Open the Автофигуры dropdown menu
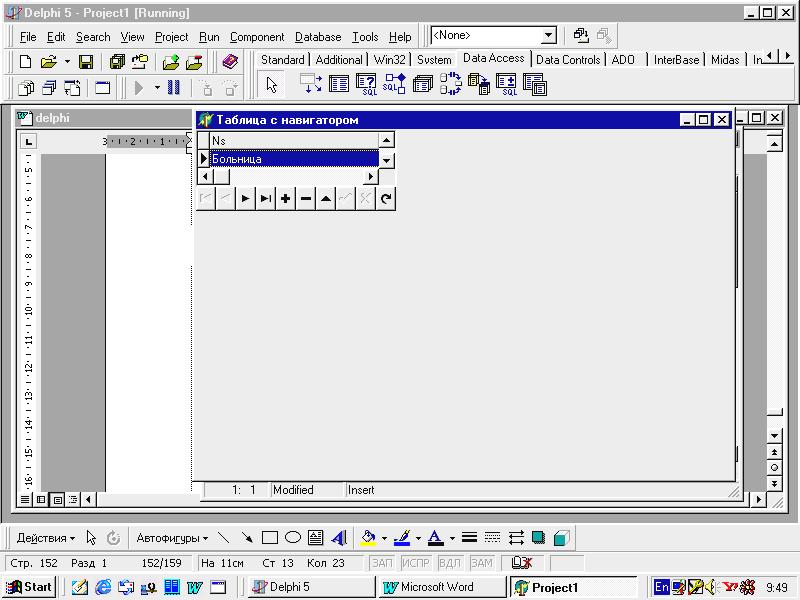800x600 pixels. pyautogui.click(x=172, y=538)
